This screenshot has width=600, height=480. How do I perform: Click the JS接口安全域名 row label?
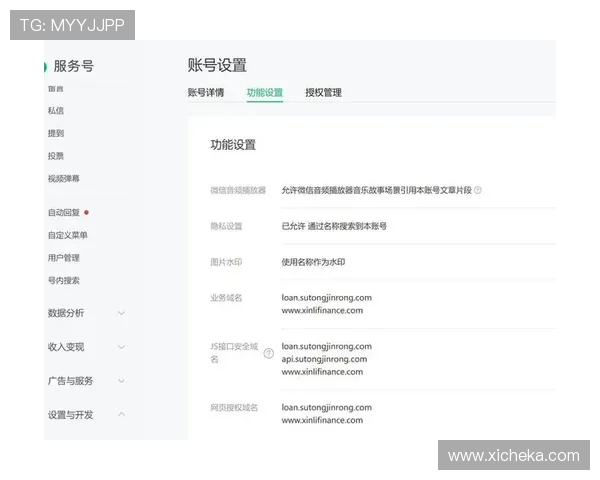point(234,353)
